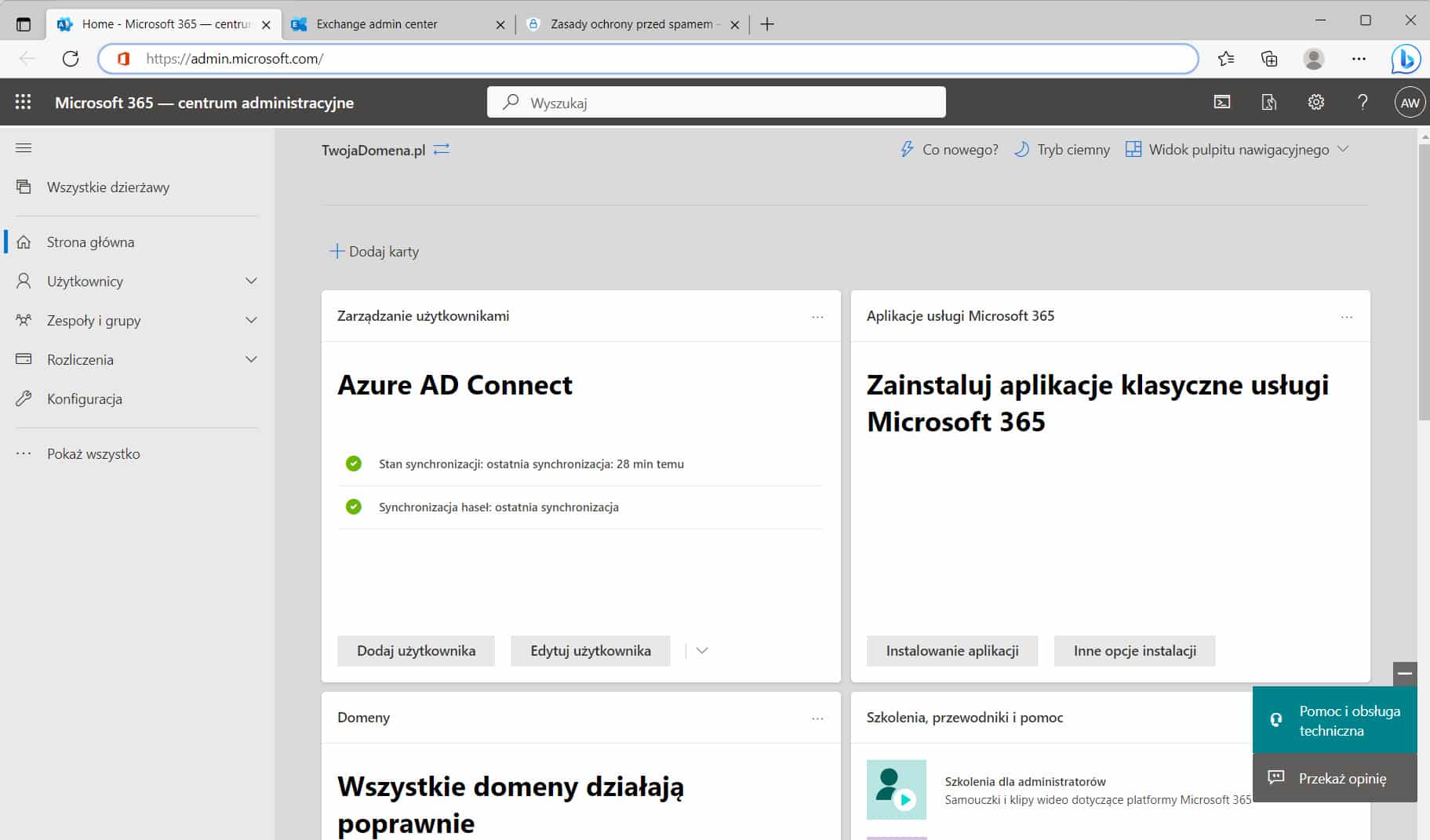This screenshot has width=1430, height=840.
Task: Open settings gear in Microsoft 365 header
Action: 1315,102
